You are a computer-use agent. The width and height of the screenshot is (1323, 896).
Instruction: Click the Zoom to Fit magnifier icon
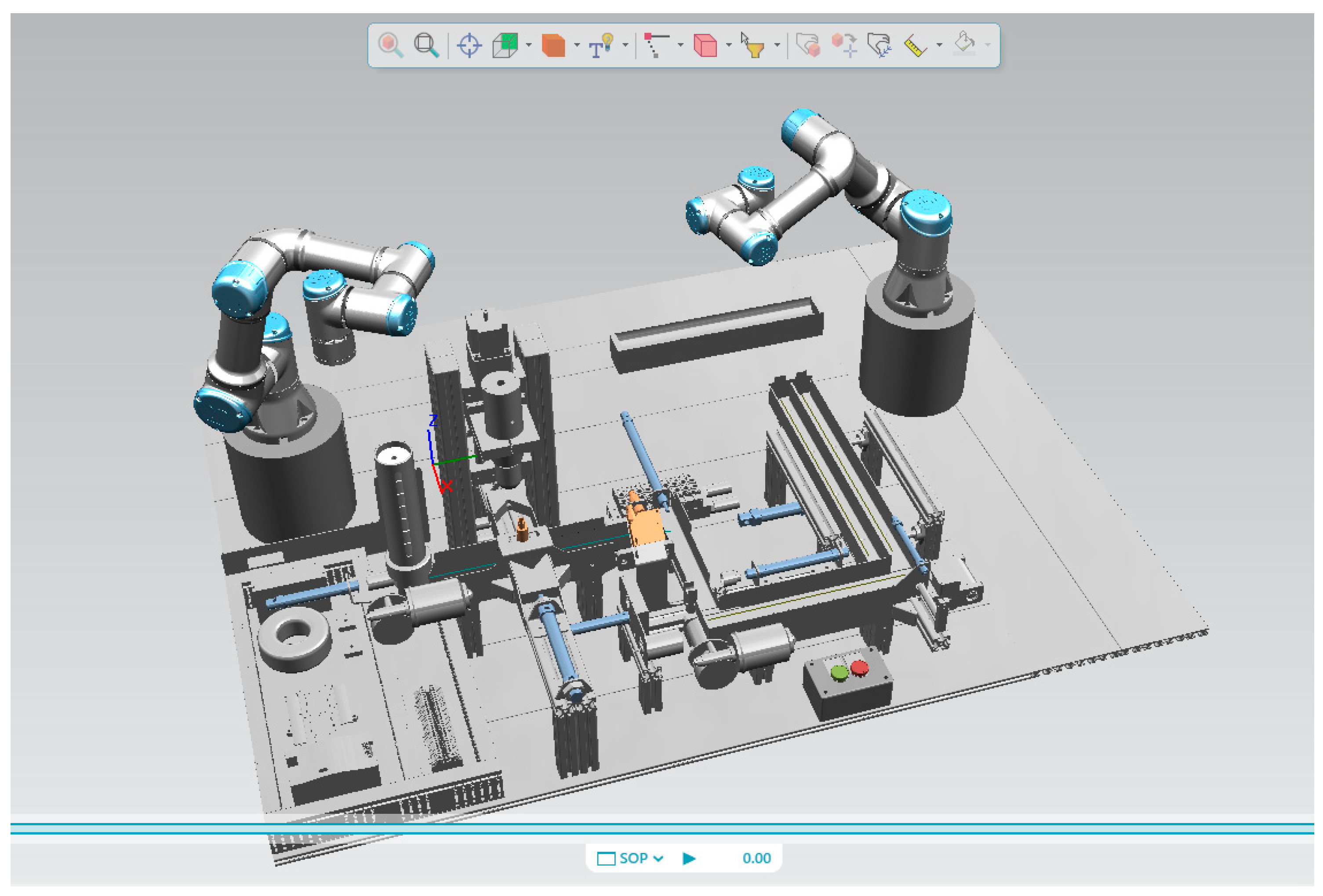coord(426,45)
